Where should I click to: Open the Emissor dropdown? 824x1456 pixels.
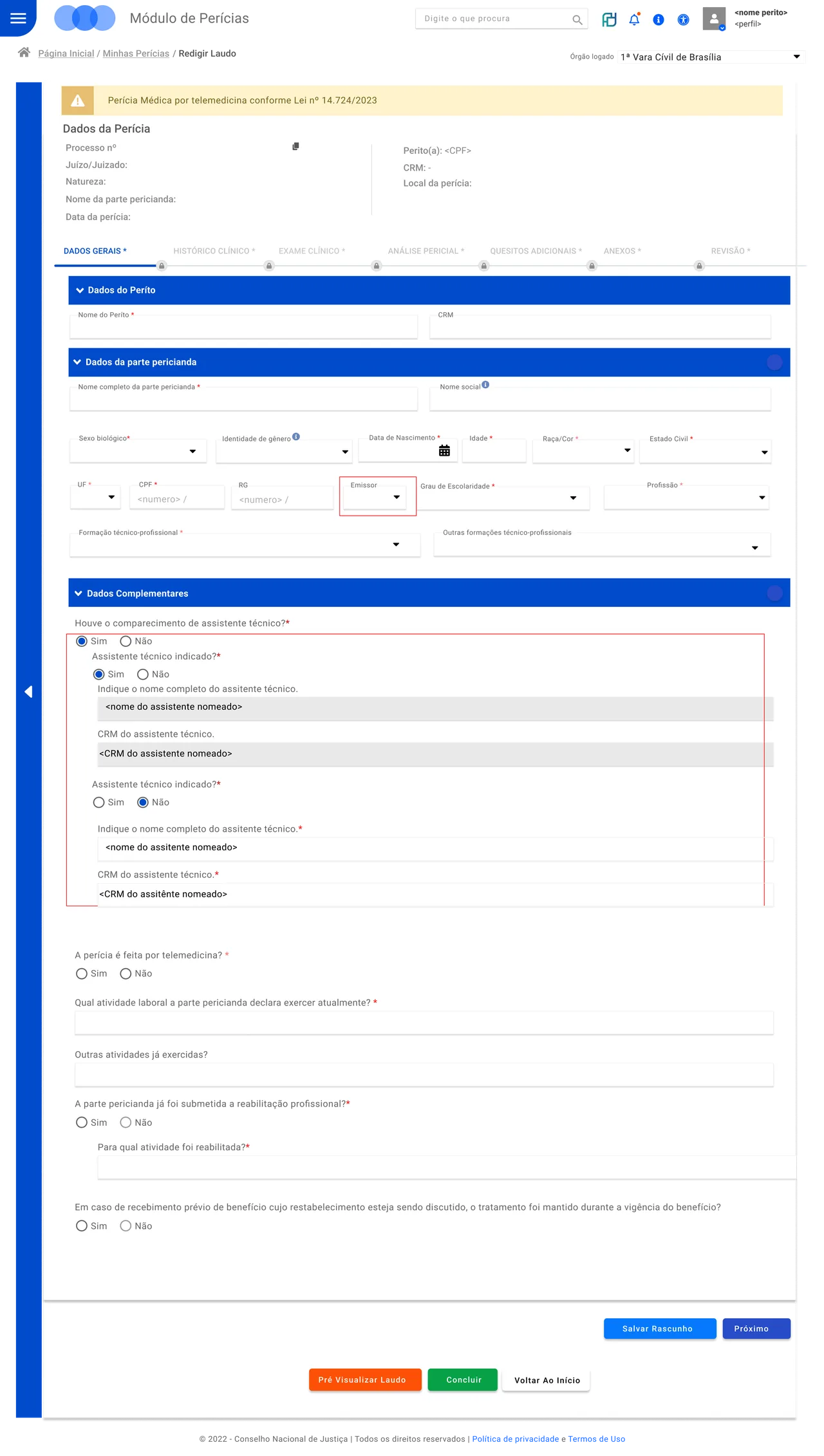[x=375, y=497]
